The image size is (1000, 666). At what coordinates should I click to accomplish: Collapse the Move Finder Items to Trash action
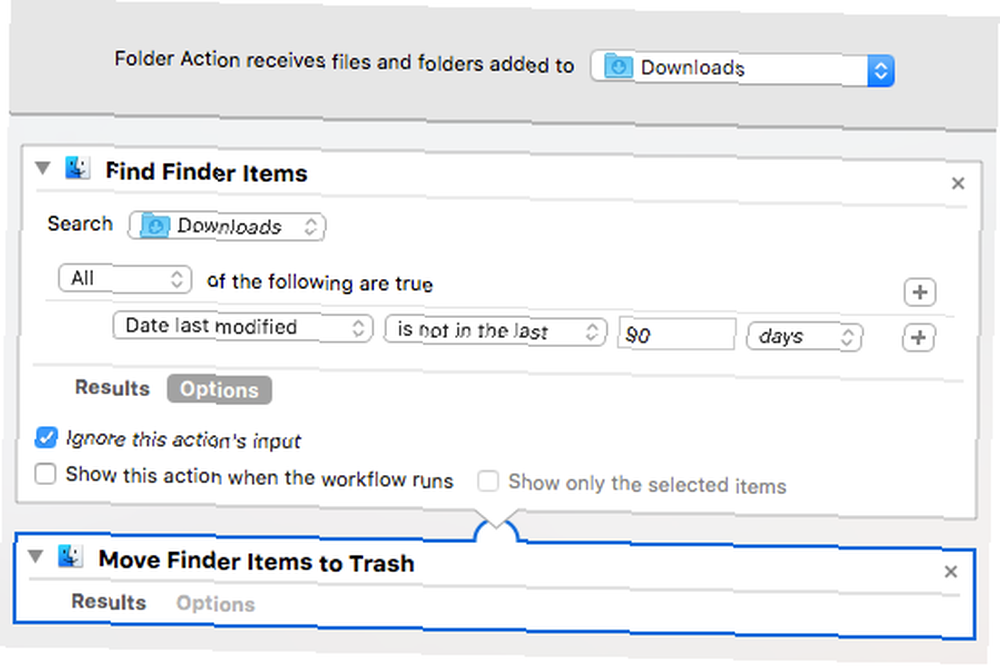tap(36, 557)
